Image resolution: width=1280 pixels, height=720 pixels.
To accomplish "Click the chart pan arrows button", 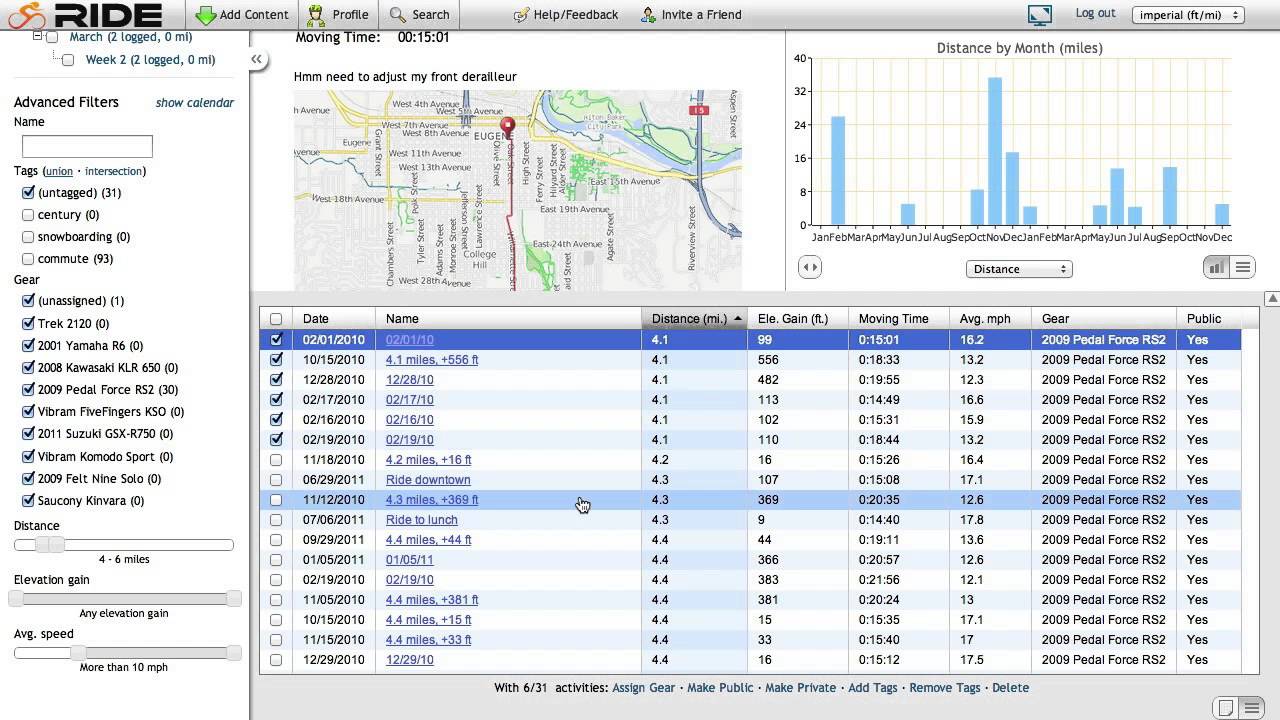I will (810, 267).
